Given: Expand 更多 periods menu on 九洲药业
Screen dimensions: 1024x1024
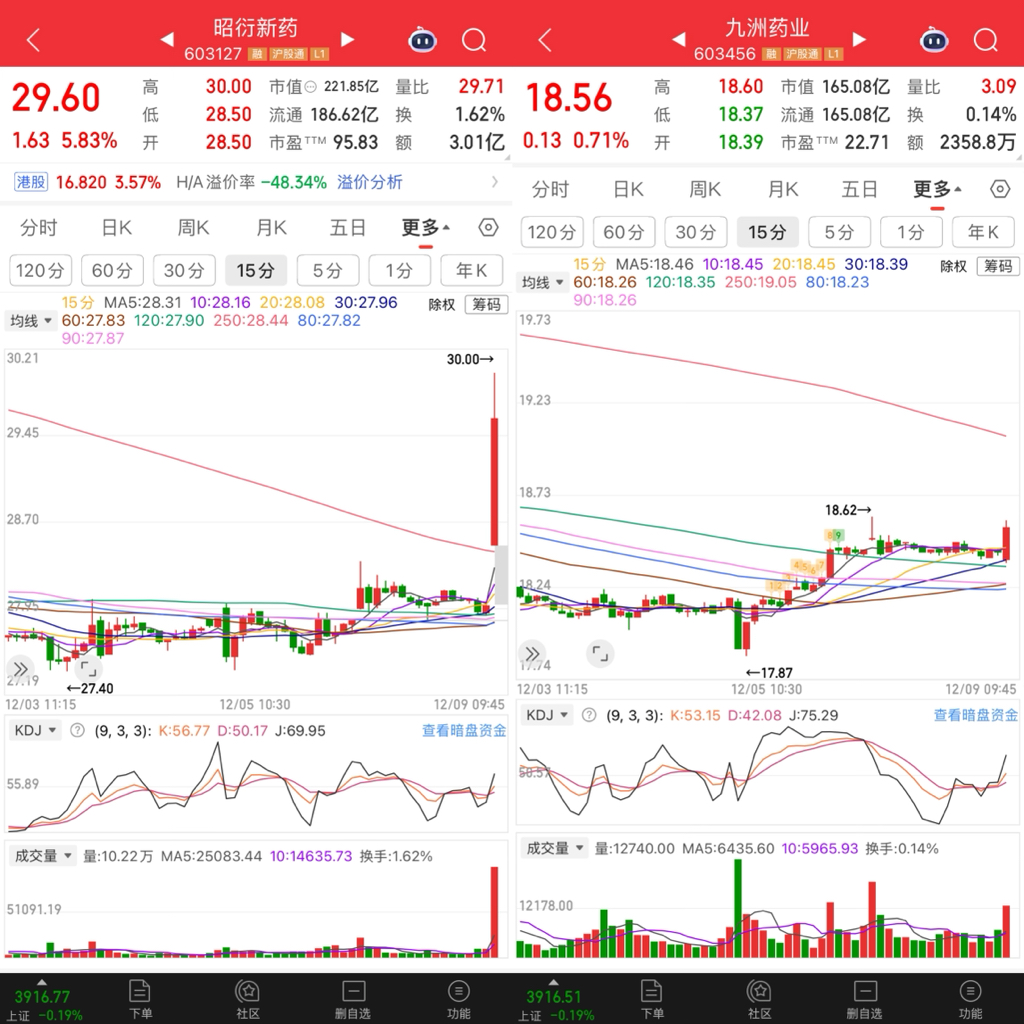Looking at the screenshot, I should coord(937,189).
